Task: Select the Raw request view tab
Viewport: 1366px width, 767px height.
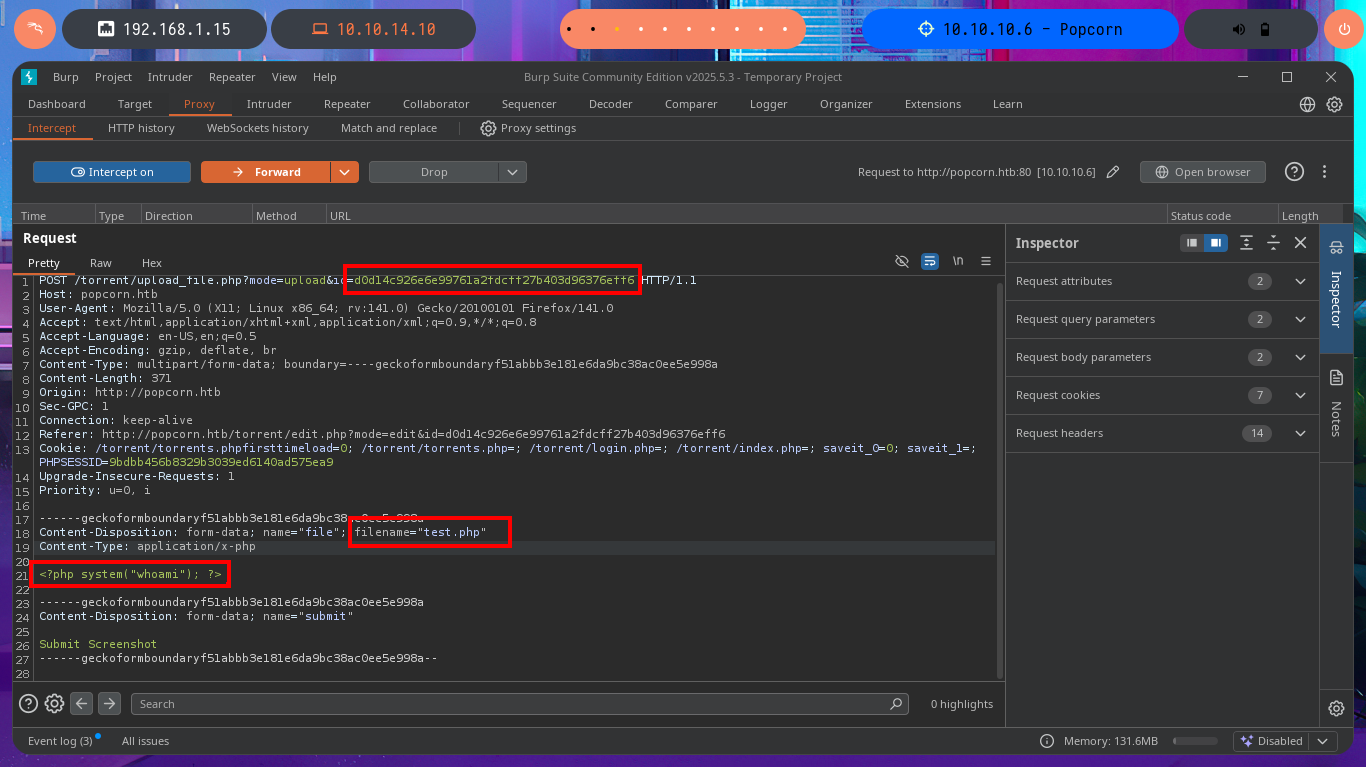Action: point(101,263)
